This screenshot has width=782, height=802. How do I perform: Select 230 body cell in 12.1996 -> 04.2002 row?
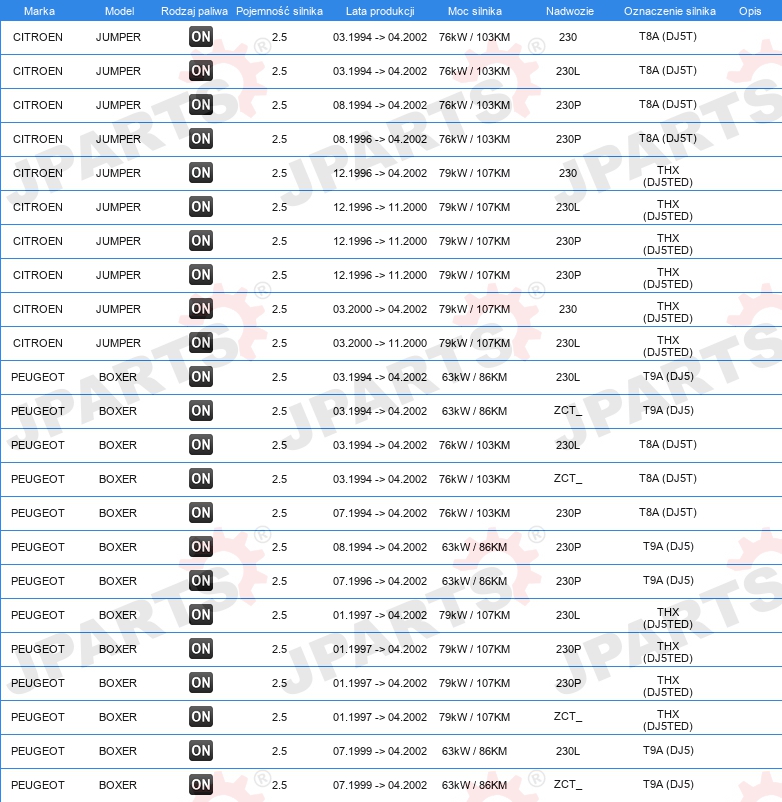pyautogui.click(x=568, y=173)
